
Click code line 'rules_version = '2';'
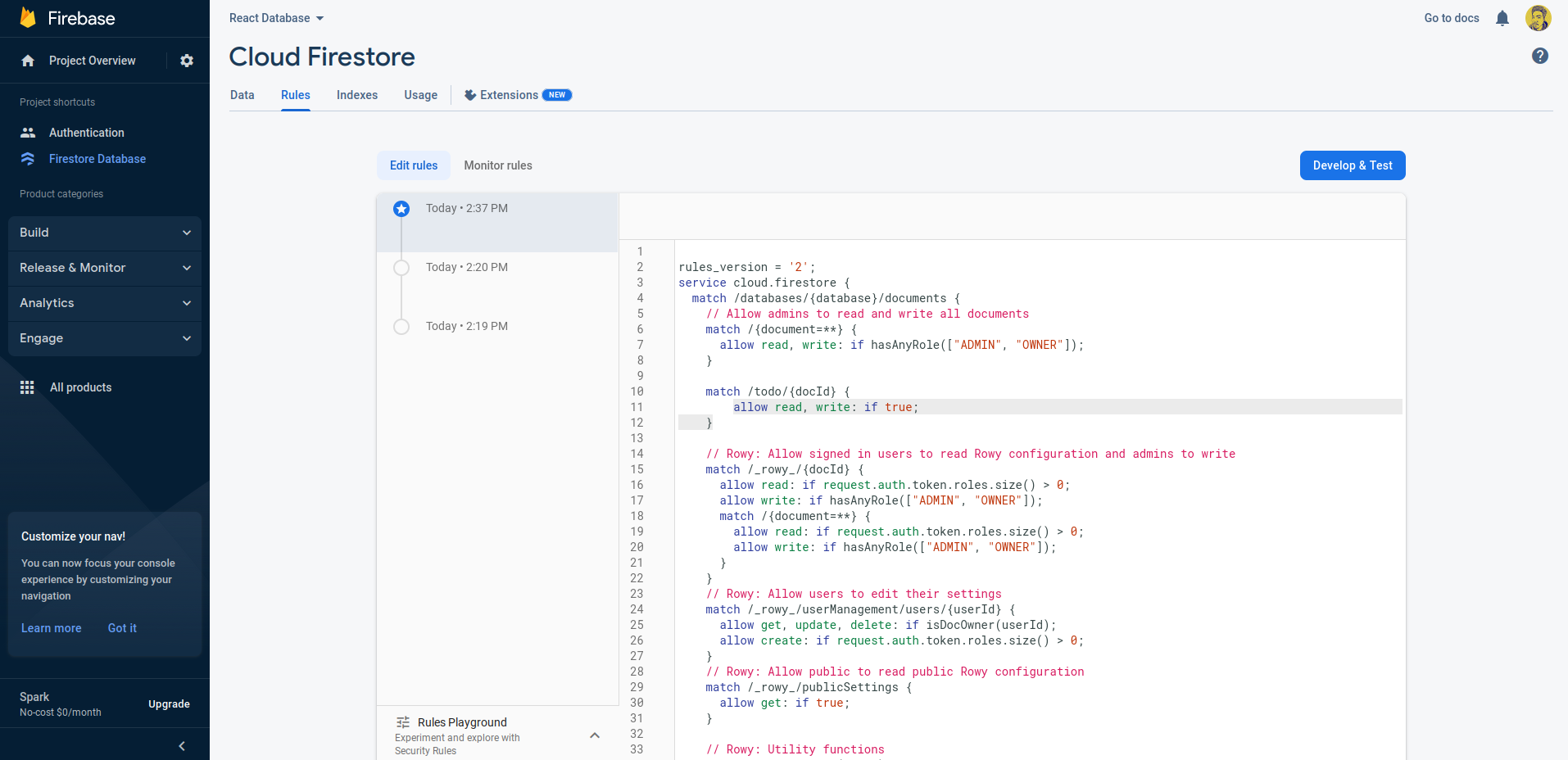pos(746,267)
